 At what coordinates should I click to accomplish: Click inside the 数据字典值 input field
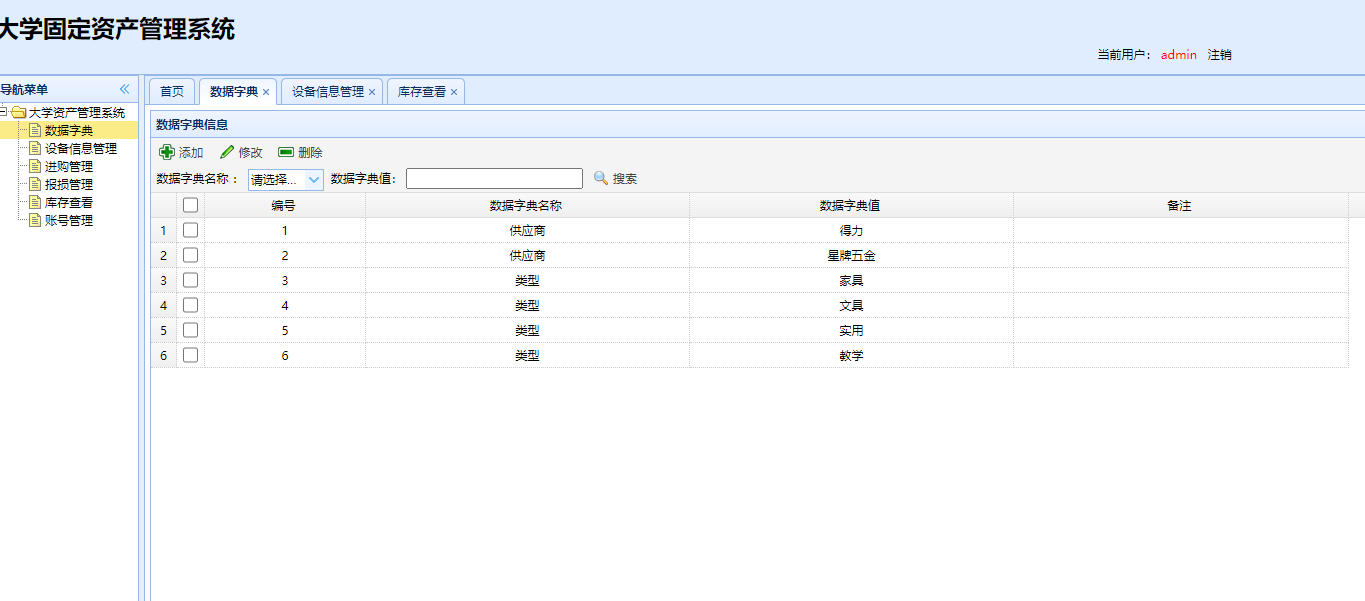(x=493, y=178)
